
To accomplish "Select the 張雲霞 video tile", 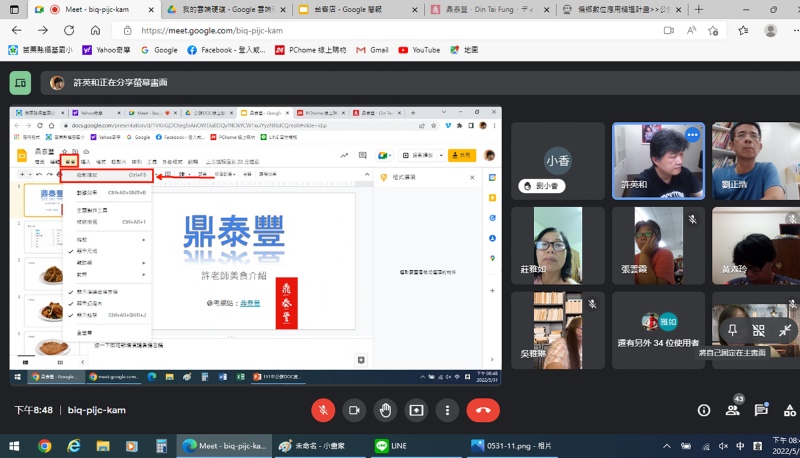I will pyautogui.click(x=658, y=245).
